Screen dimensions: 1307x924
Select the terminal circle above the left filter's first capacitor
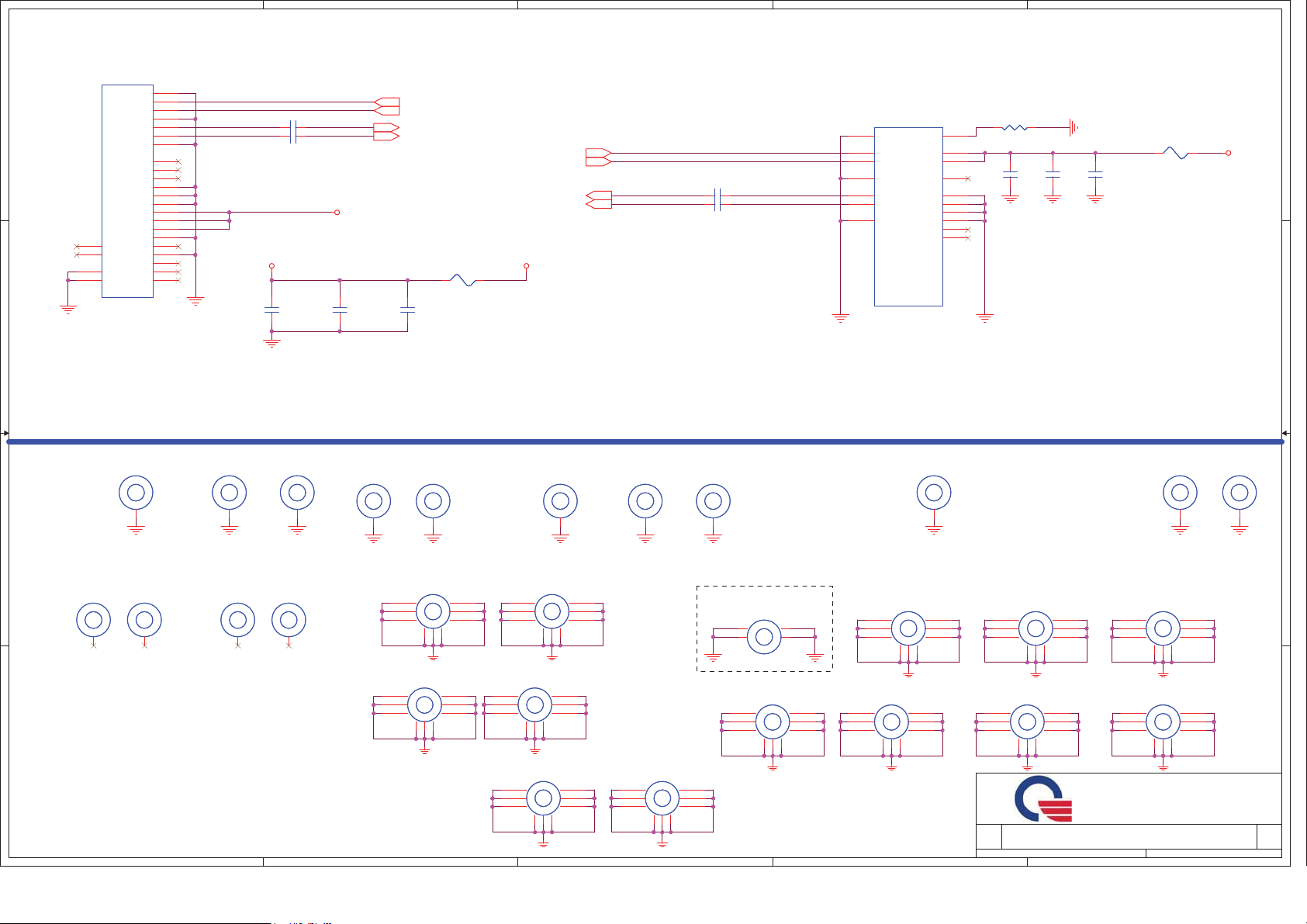(x=271, y=266)
